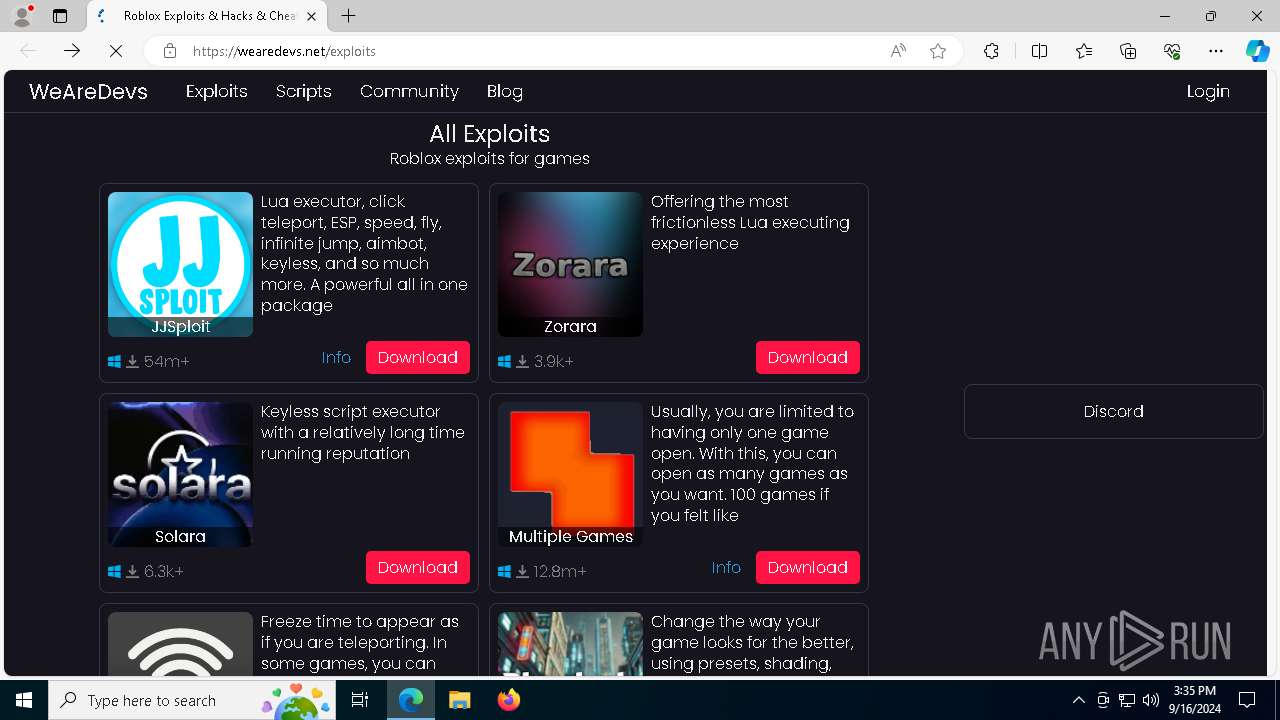1280x720 pixels.
Task: View site information lock icon
Action: click(x=170, y=51)
